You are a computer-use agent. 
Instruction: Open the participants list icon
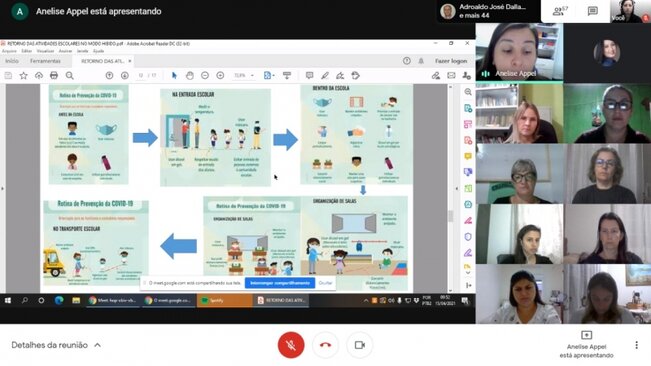click(x=560, y=11)
